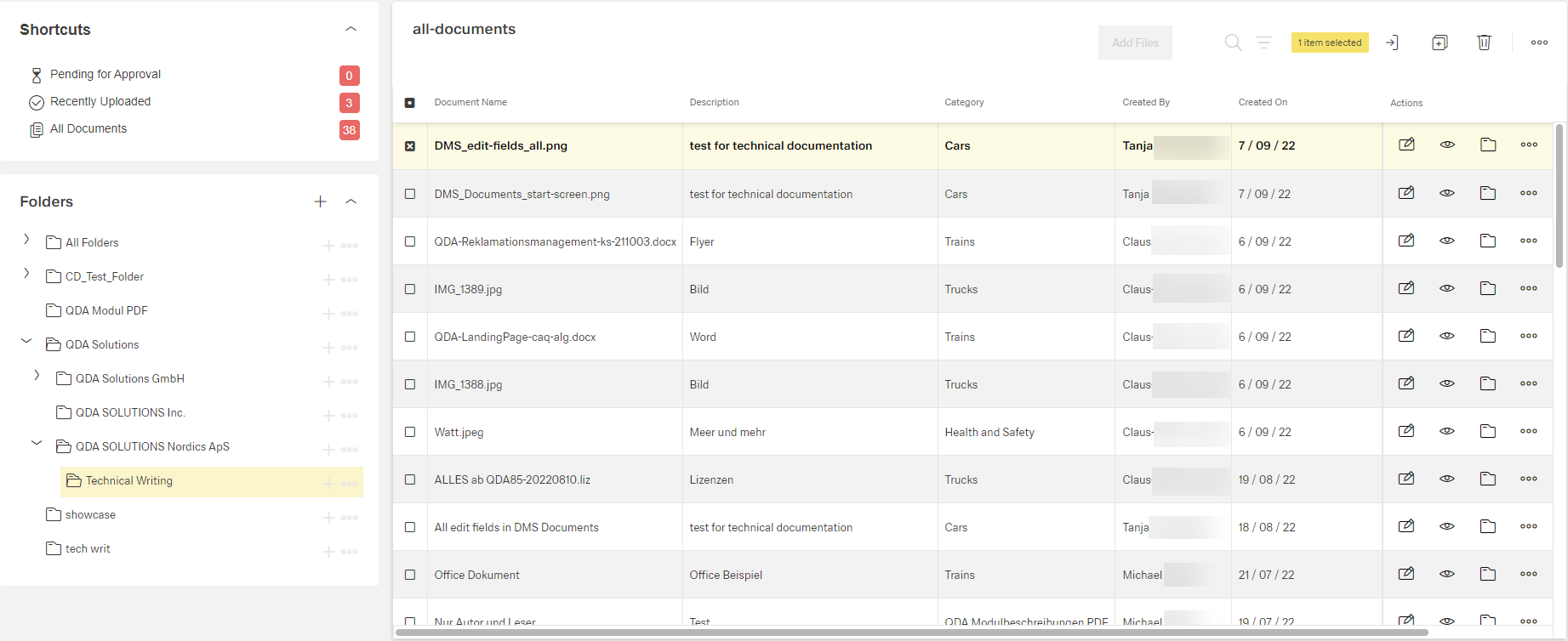
Task: Click the Add Files button
Action: pos(1135,43)
